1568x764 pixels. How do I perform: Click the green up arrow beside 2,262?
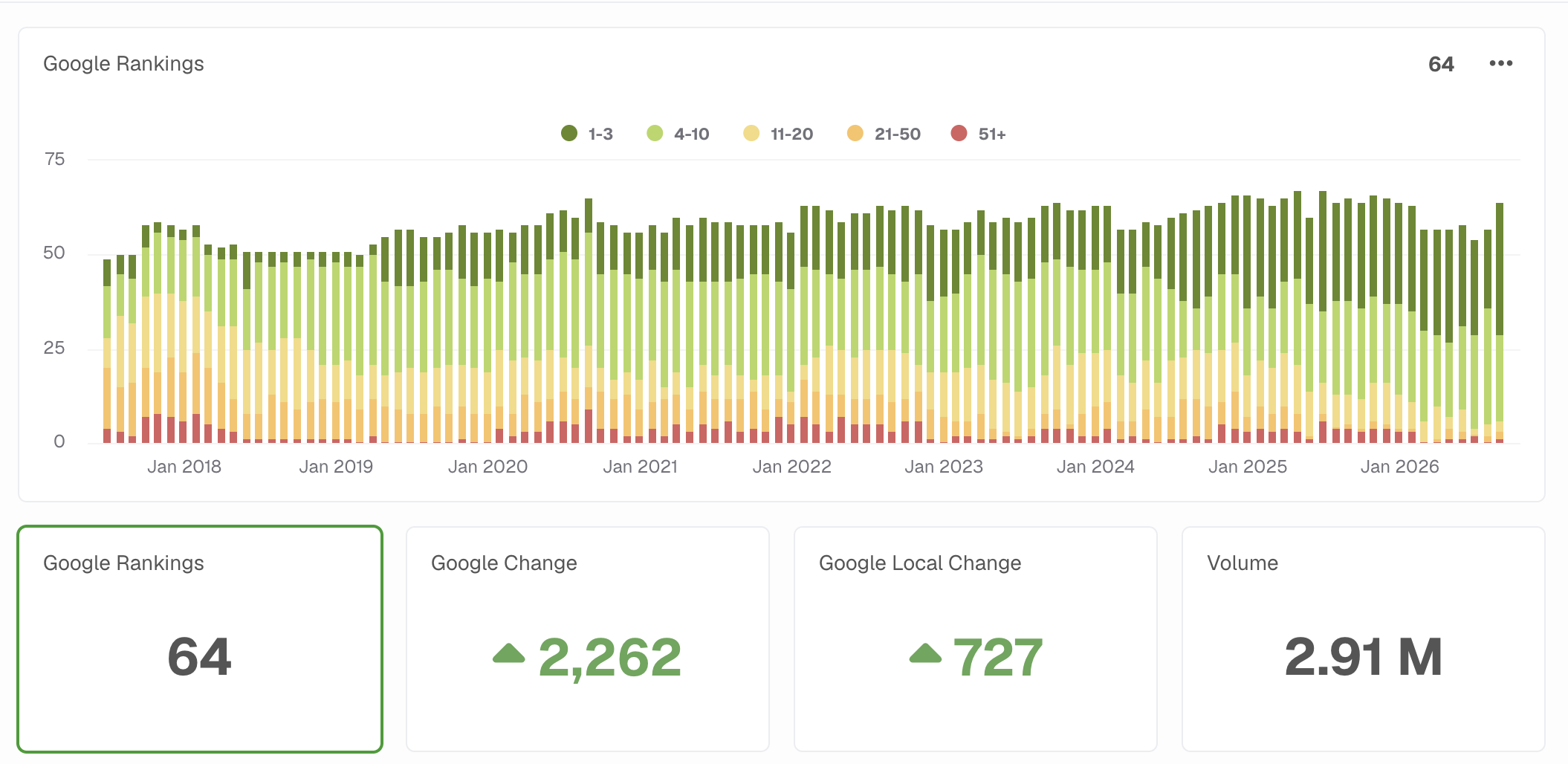coord(509,653)
